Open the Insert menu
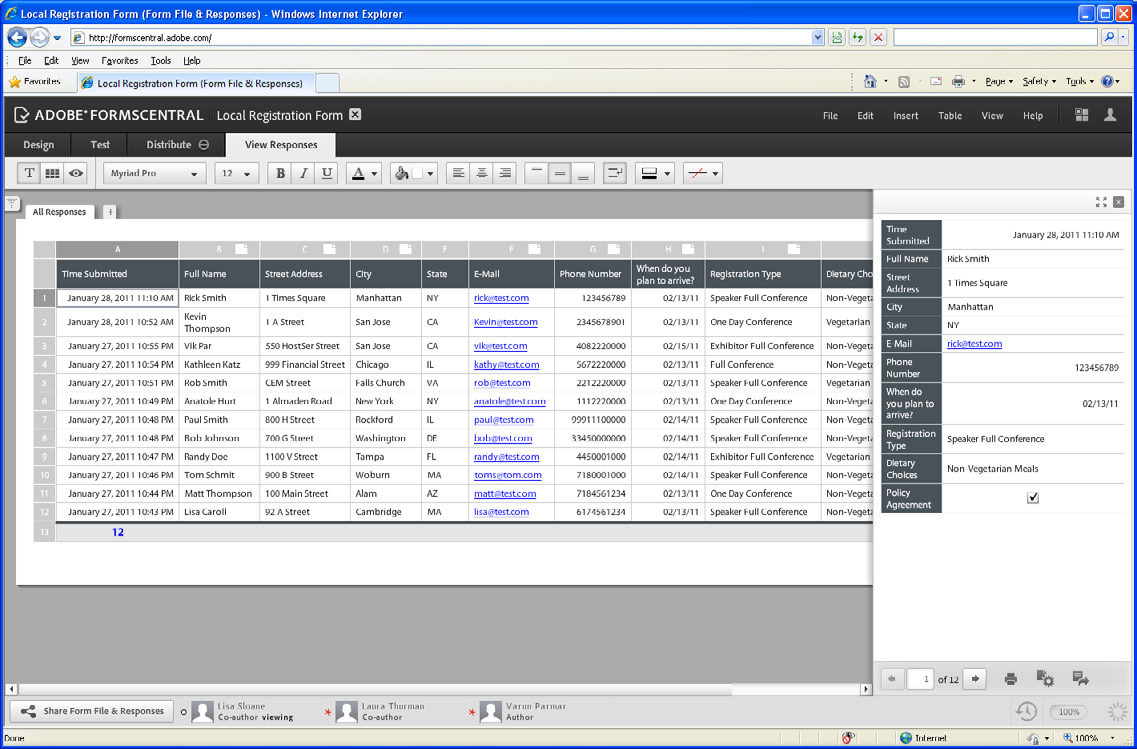This screenshot has height=749, width=1137. coord(905,116)
